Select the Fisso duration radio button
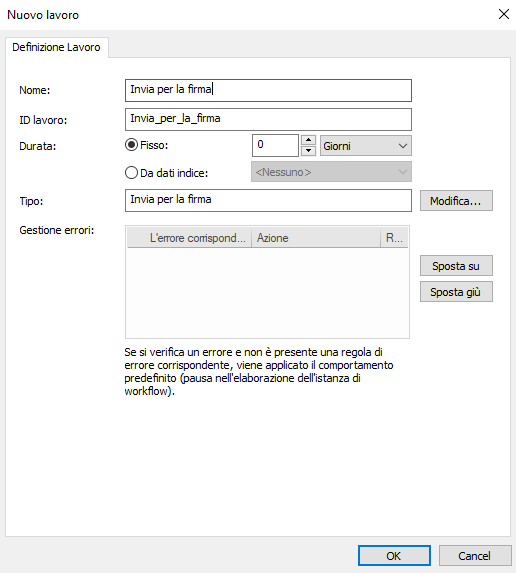The image size is (516, 573). tap(132, 145)
